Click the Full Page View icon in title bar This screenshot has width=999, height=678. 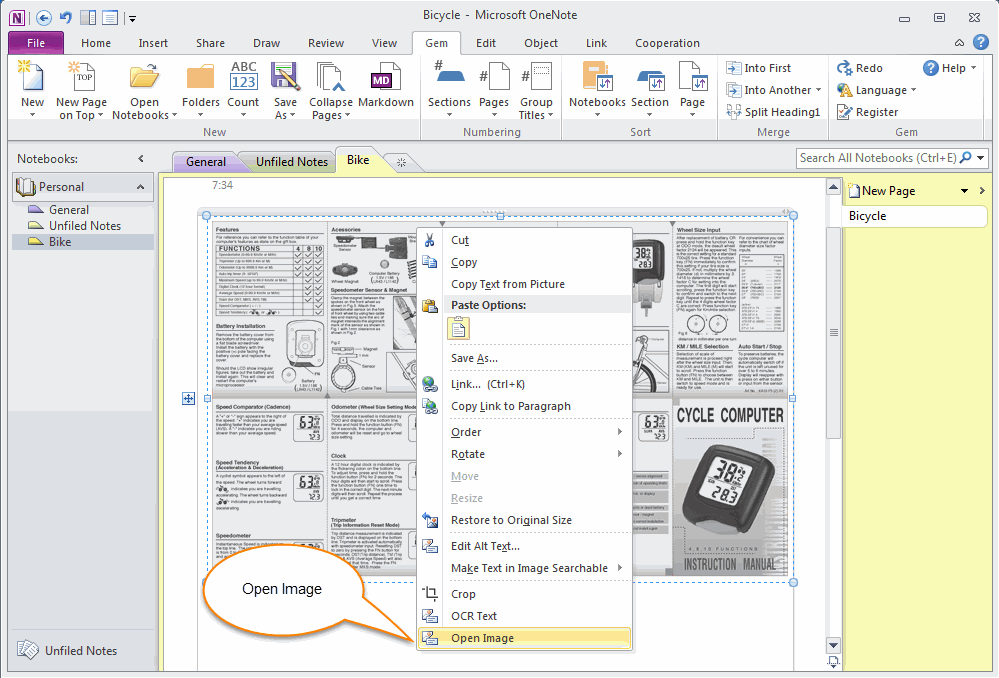110,18
